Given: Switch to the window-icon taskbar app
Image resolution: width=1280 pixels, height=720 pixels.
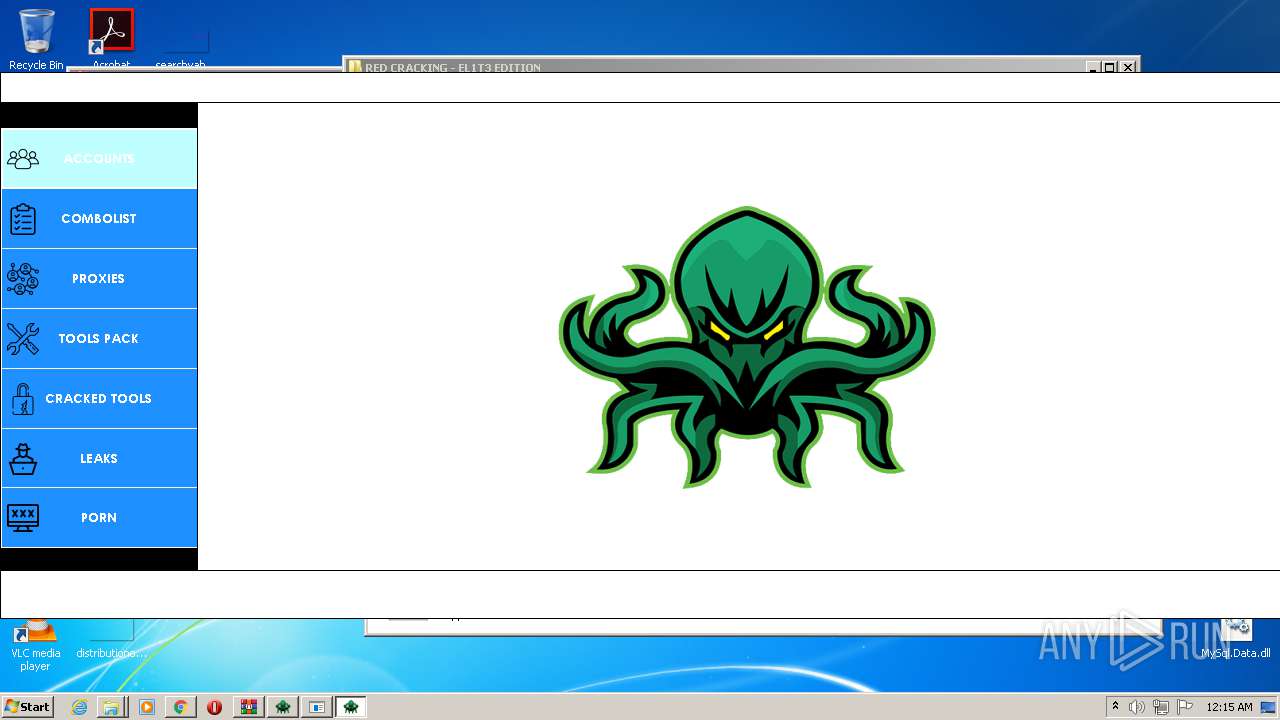Looking at the screenshot, I should (x=317, y=707).
